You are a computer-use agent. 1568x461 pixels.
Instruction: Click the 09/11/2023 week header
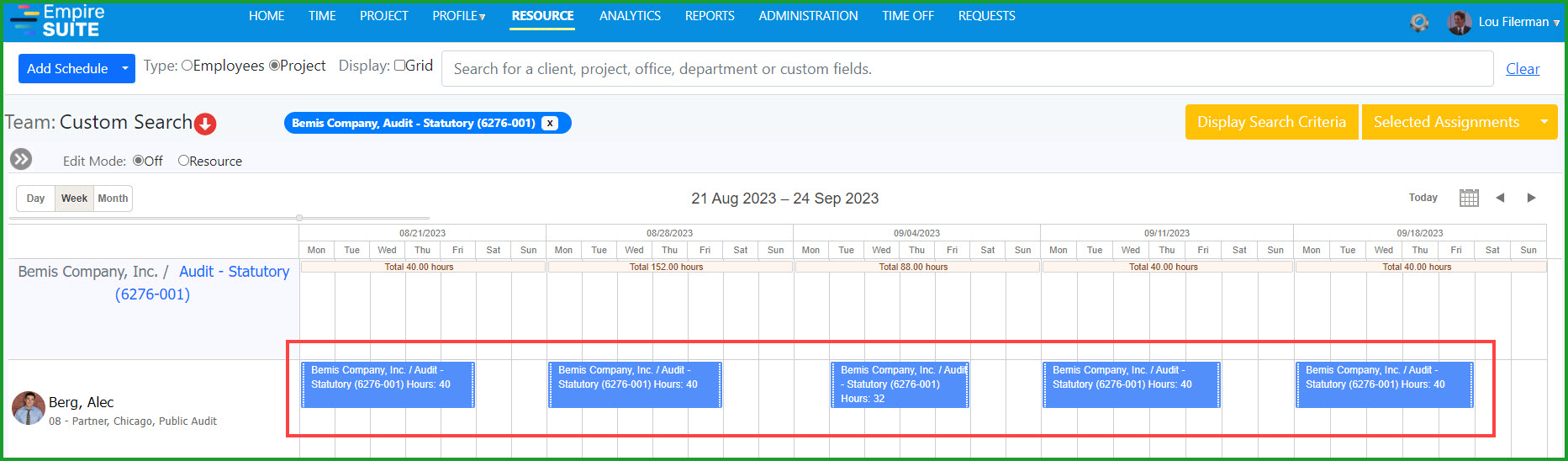1167,233
